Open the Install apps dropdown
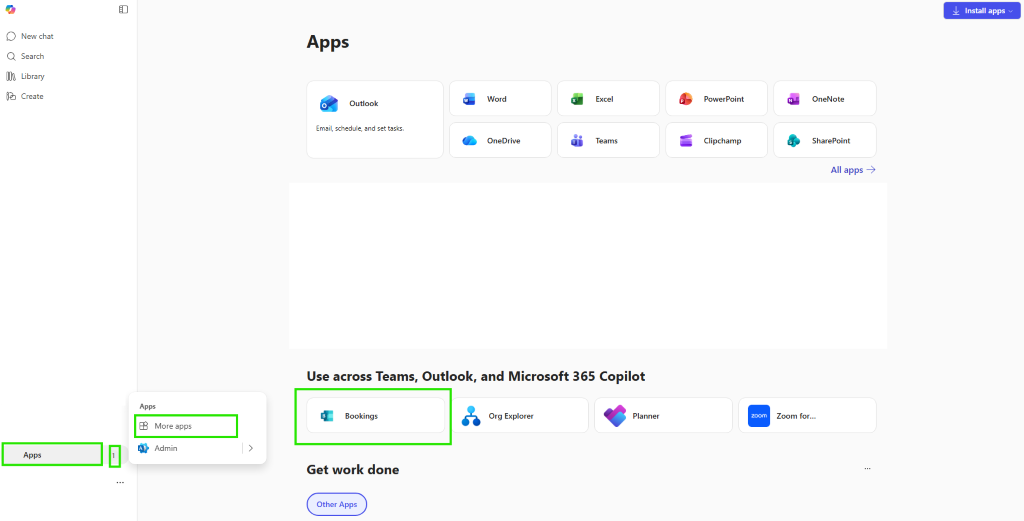This screenshot has width=1024, height=521. coord(982,10)
